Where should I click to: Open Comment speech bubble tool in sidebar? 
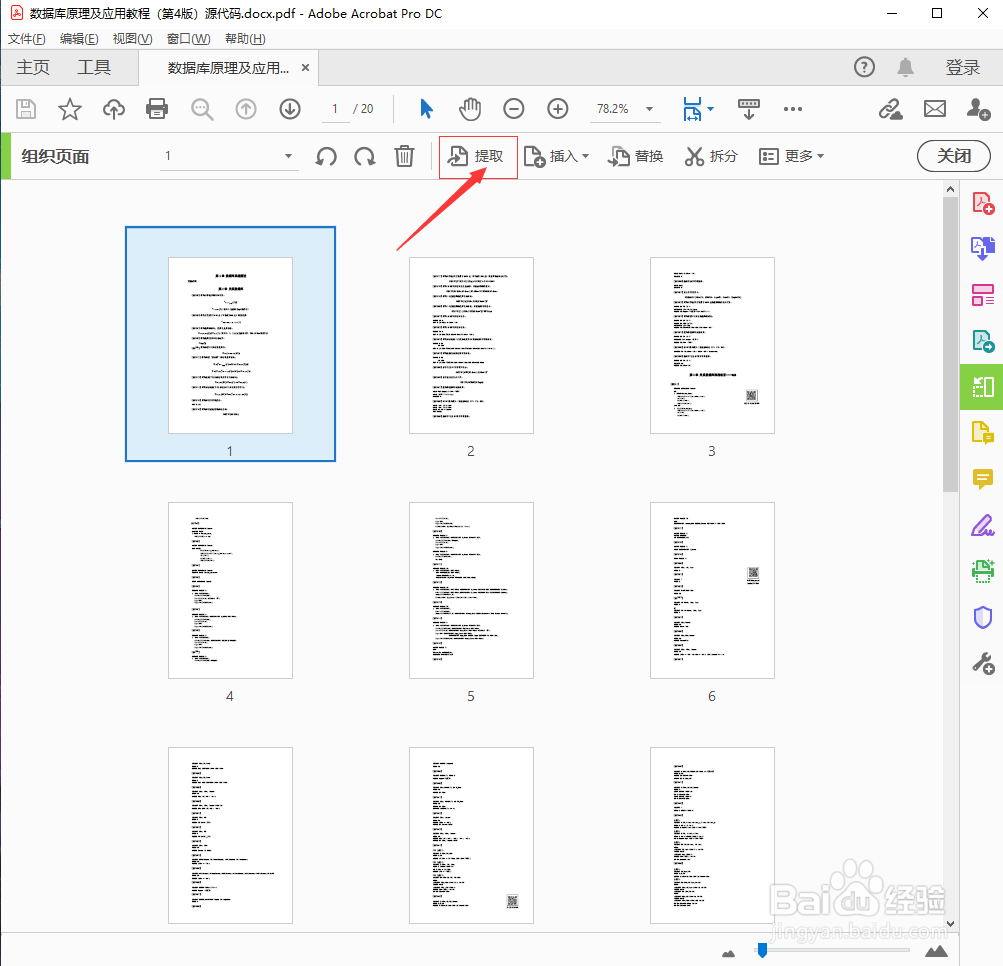click(983, 479)
